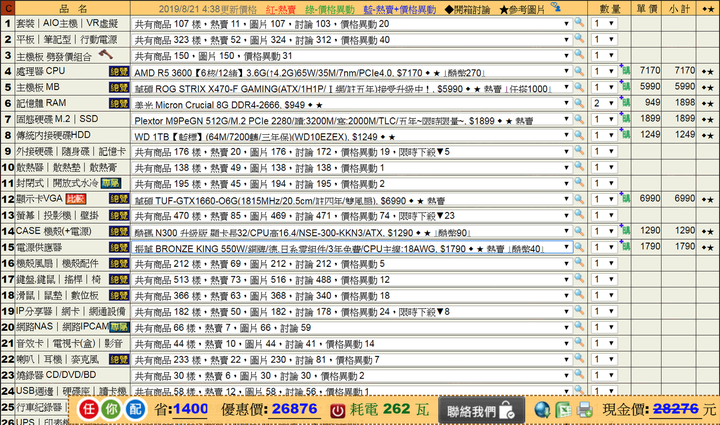720x425 pixels.
Task: Open the 總覽 badge next to 螢幕 投影機 壁掛
Action: (x=119, y=216)
